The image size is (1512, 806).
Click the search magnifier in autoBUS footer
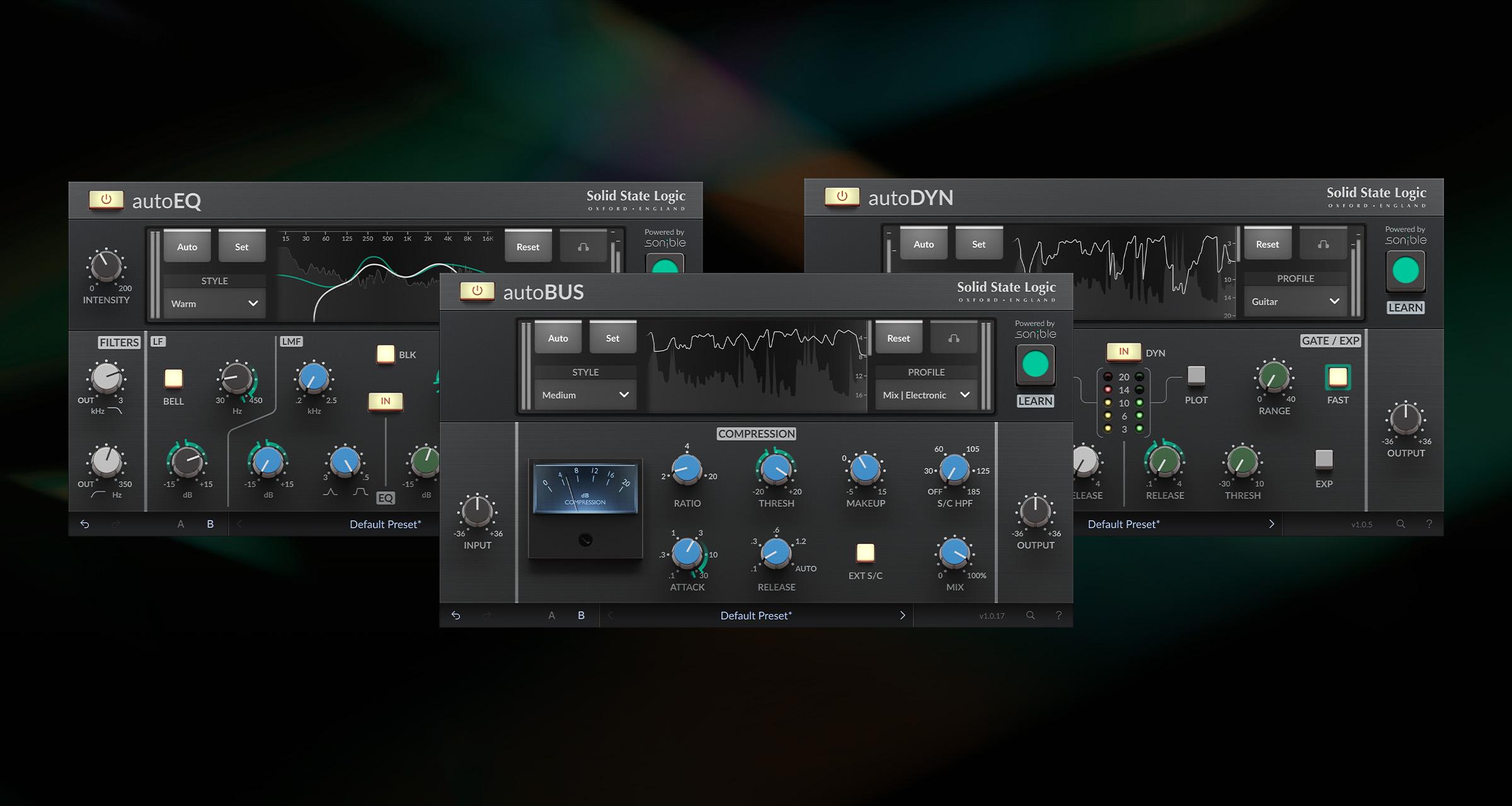coord(1030,615)
